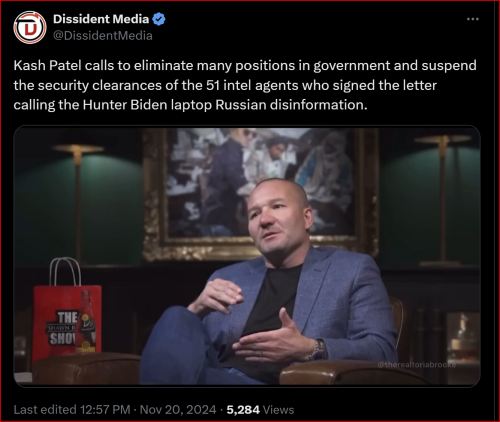
Task: Click the left green-lit floor lamp
Action: [77, 203]
